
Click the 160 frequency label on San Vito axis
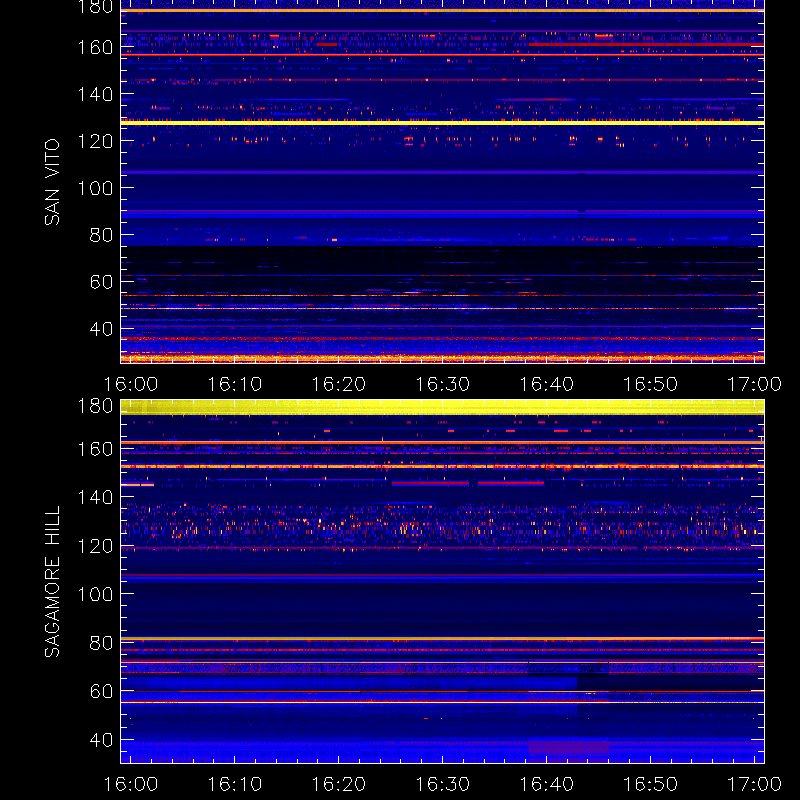[95, 47]
